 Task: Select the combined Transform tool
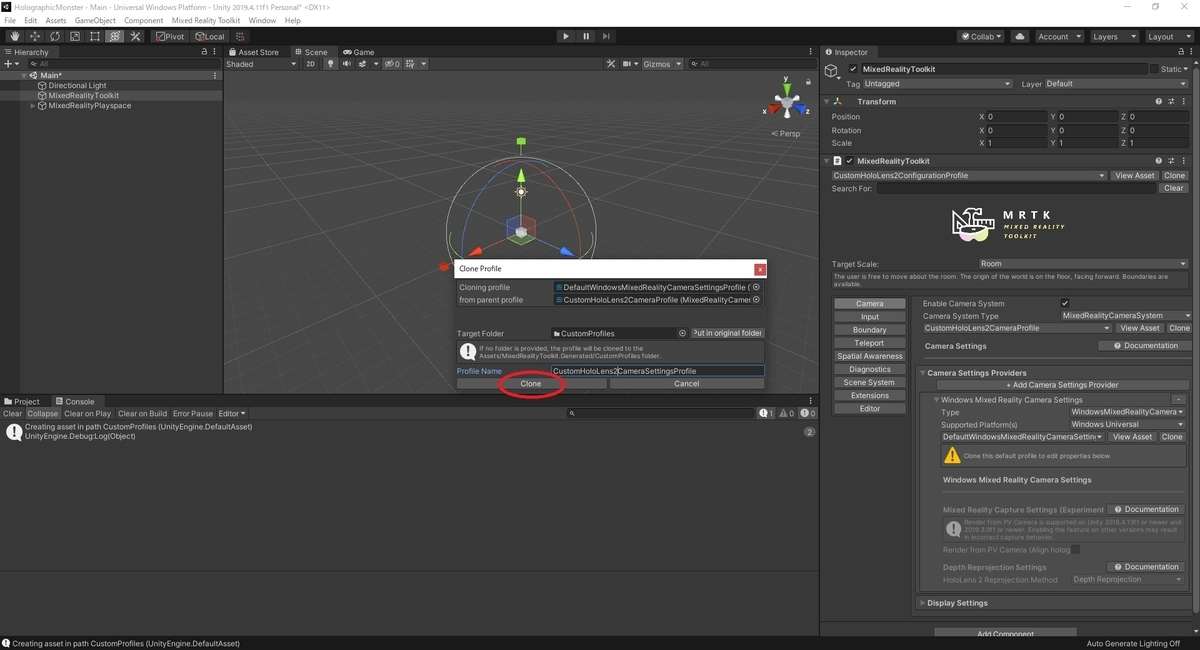[x=115, y=36]
